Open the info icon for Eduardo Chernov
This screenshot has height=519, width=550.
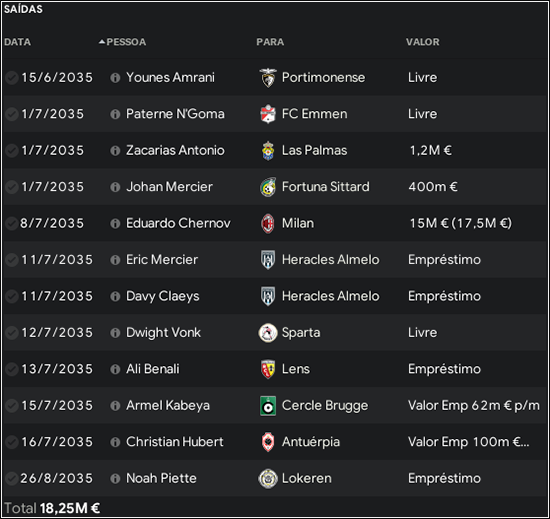(x=115, y=223)
